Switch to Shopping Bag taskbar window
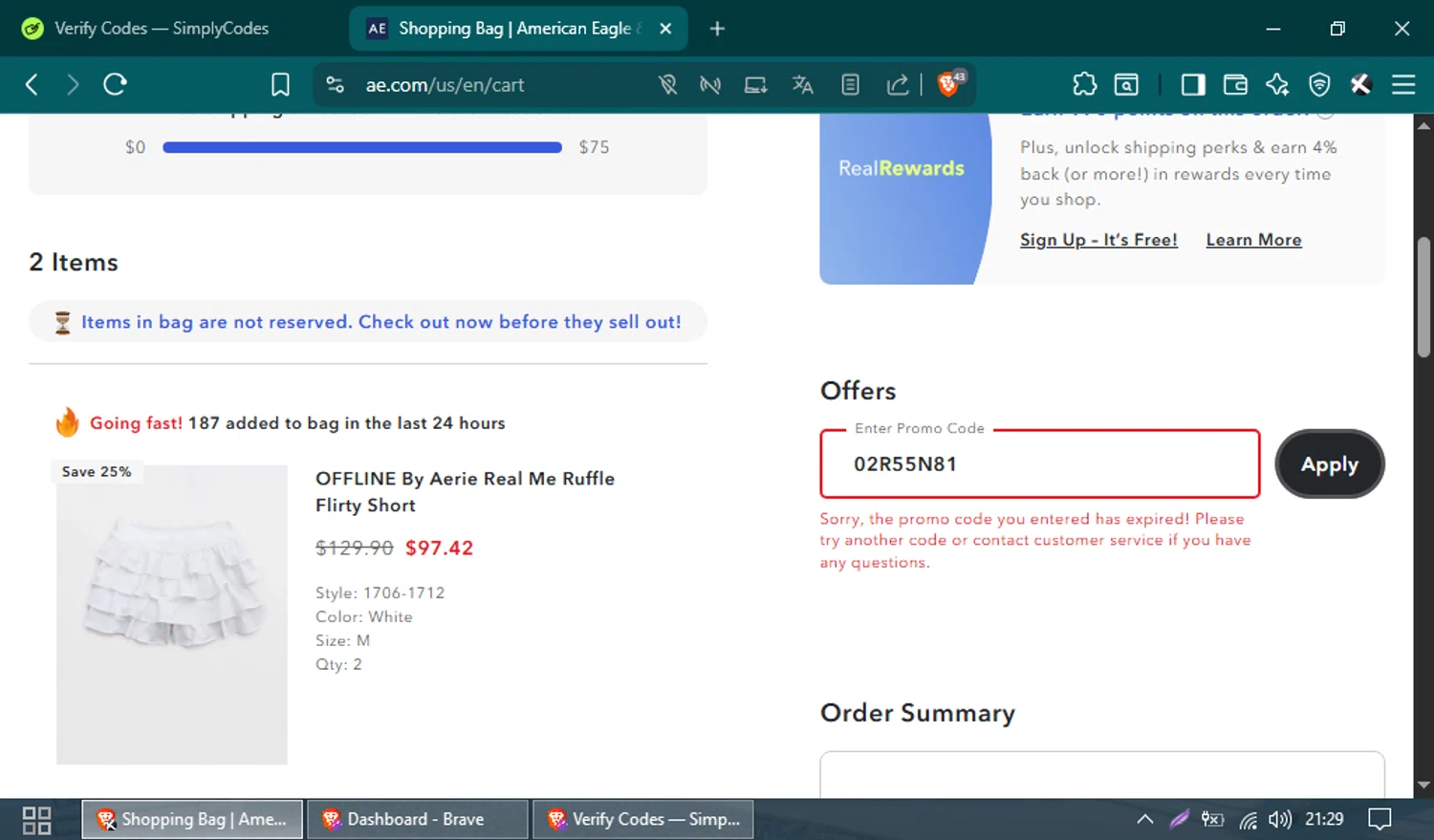Screen dimensions: 1434x840 click(192, 820)
